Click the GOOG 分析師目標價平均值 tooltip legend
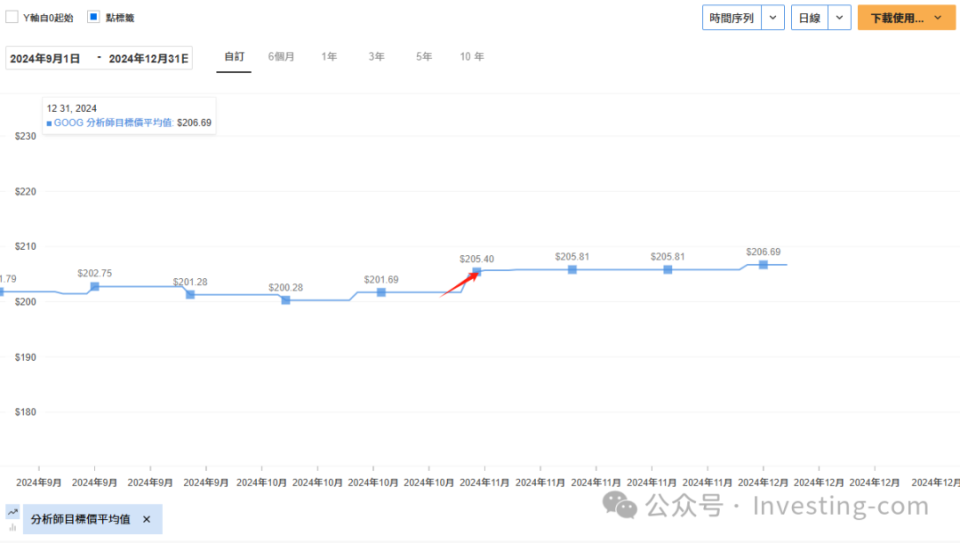The image size is (960, 543). 113,122
